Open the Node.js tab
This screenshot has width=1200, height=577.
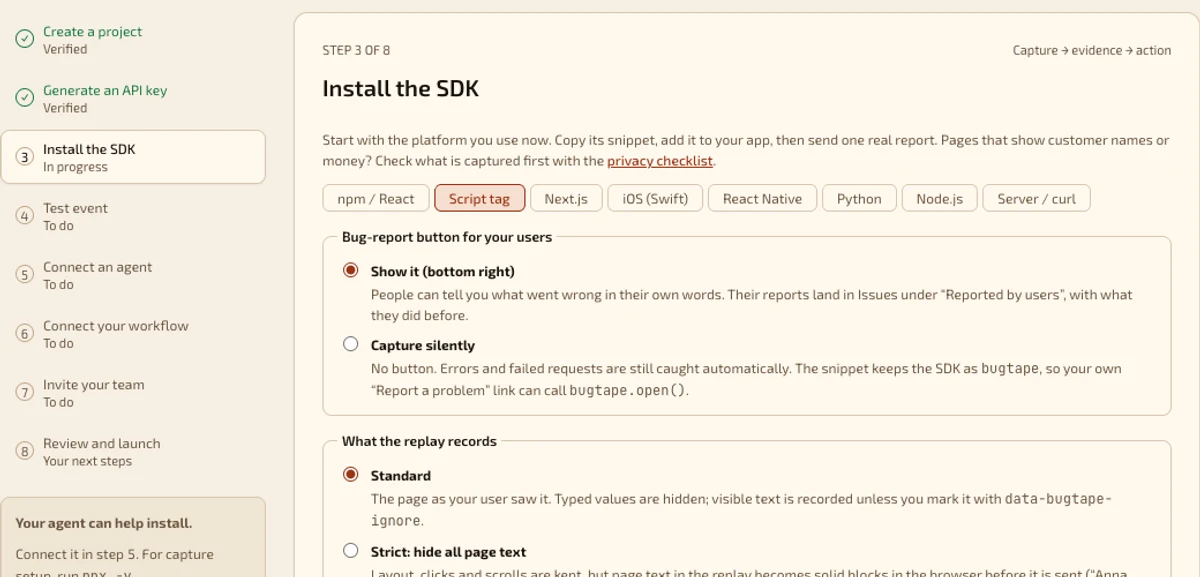pos(939,198)
